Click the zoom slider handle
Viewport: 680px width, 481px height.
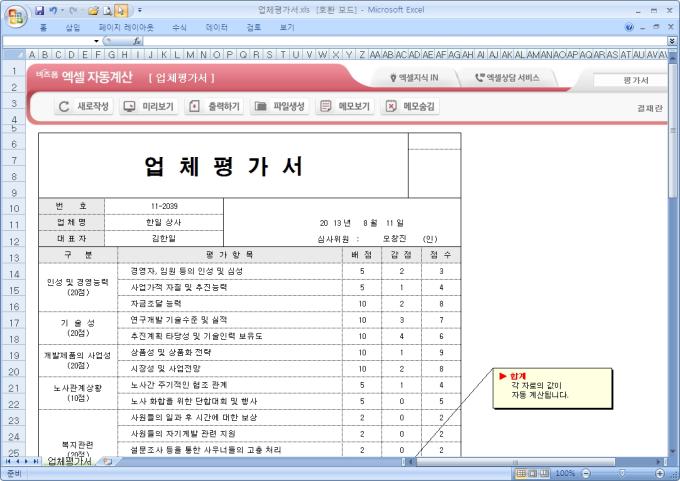point(622,473)
